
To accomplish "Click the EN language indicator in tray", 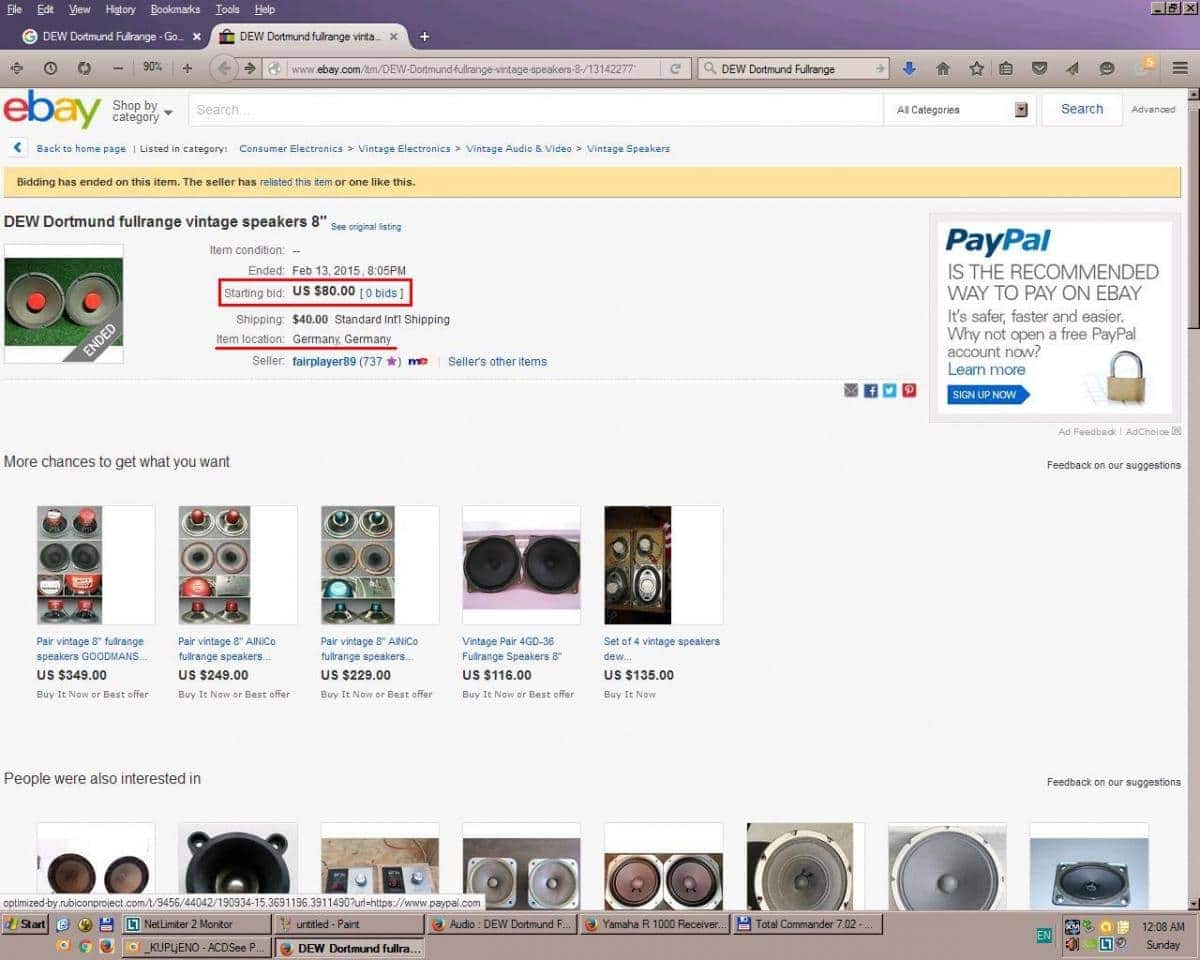I will (x=1044, y=936).
